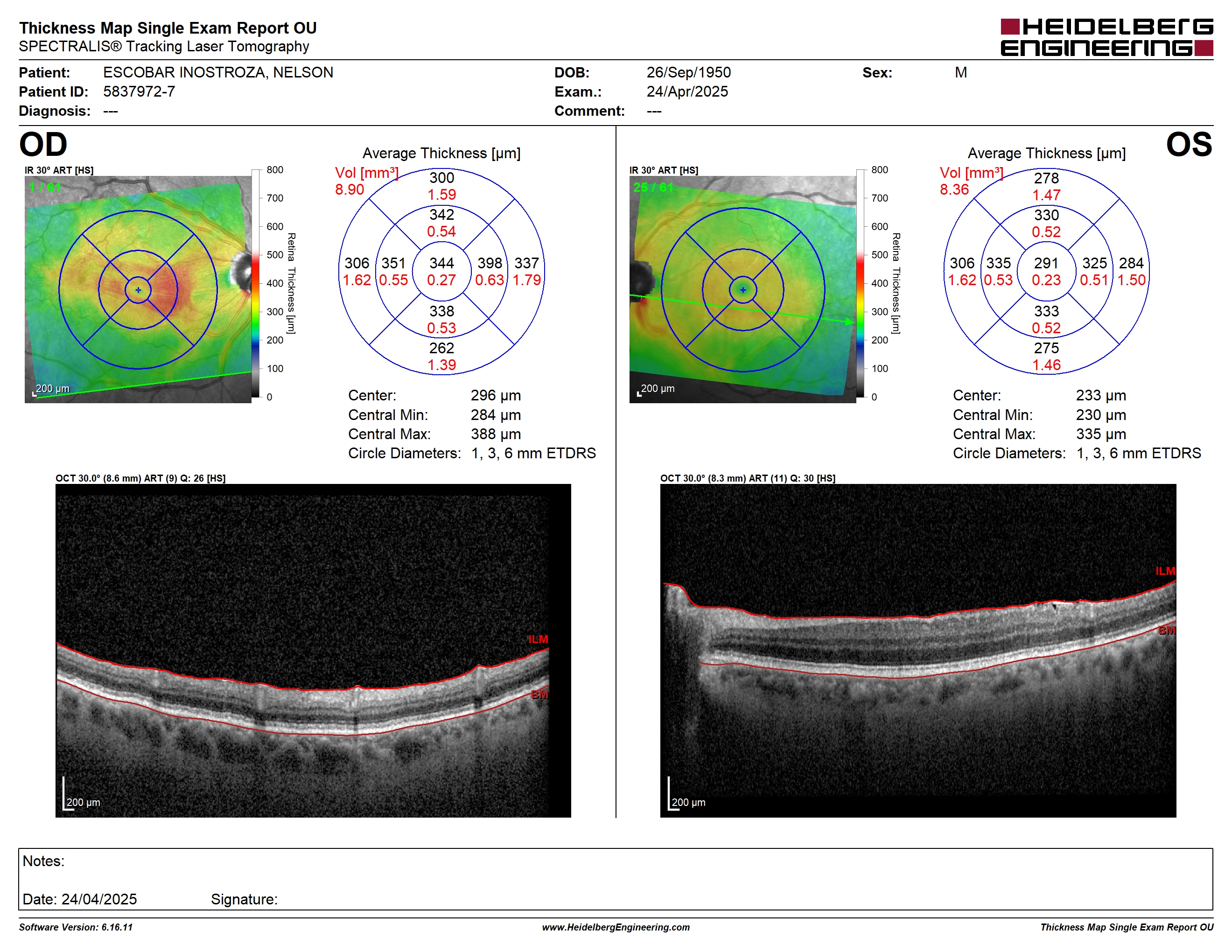
Task: Select OD inner superior thickness 342
Action: [x=441, y=214]
